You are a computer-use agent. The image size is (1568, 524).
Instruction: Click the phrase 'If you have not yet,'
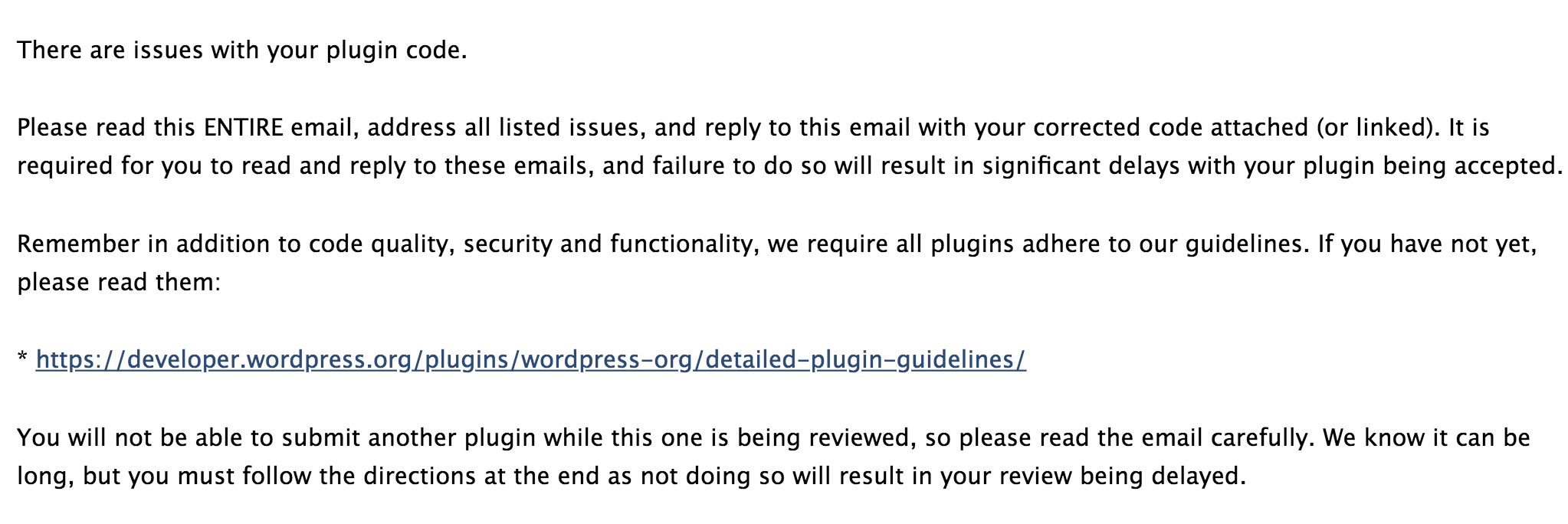pyautogui.click(x=1427, y=244)
